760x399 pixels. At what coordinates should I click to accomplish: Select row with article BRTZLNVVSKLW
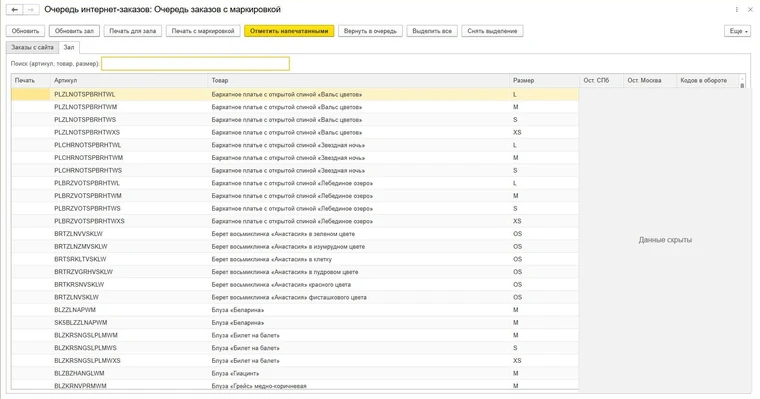point(295,234)
